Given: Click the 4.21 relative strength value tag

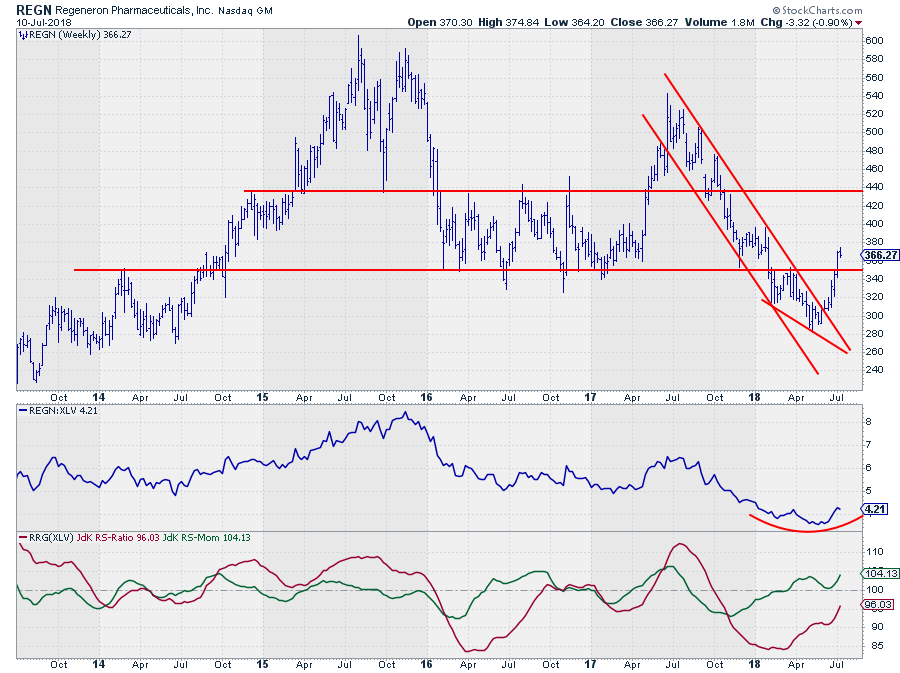Looking at the screenshot, I should pos(875,509).
